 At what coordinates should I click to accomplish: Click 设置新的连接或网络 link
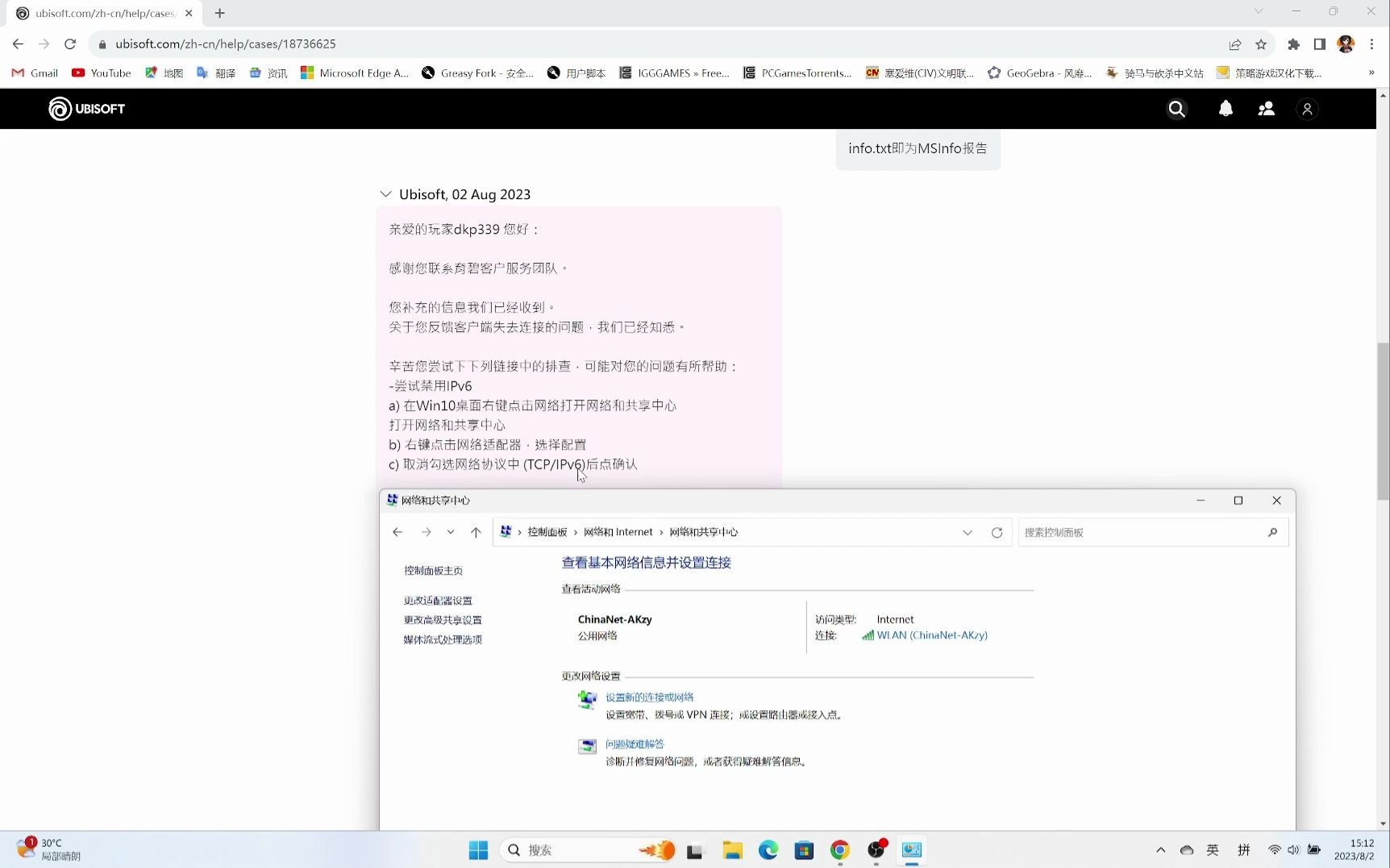click(650, 697)
